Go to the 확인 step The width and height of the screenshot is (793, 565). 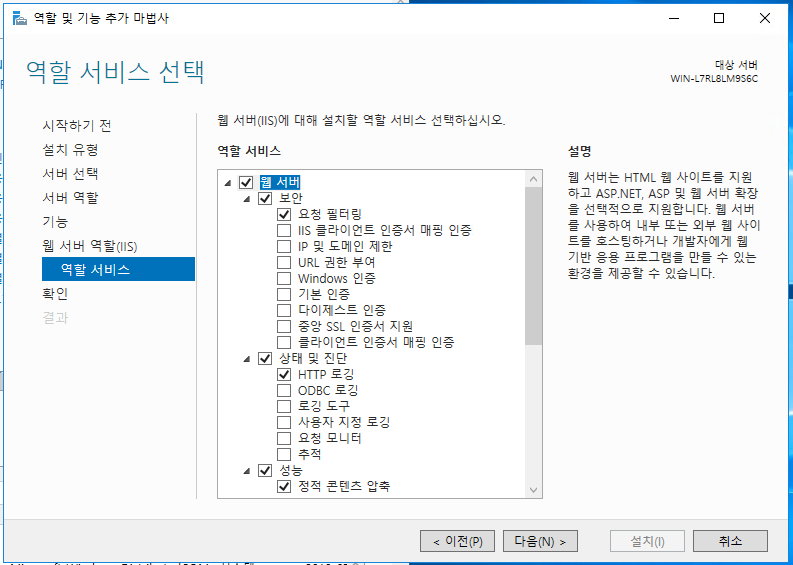(x=55, y=294)
